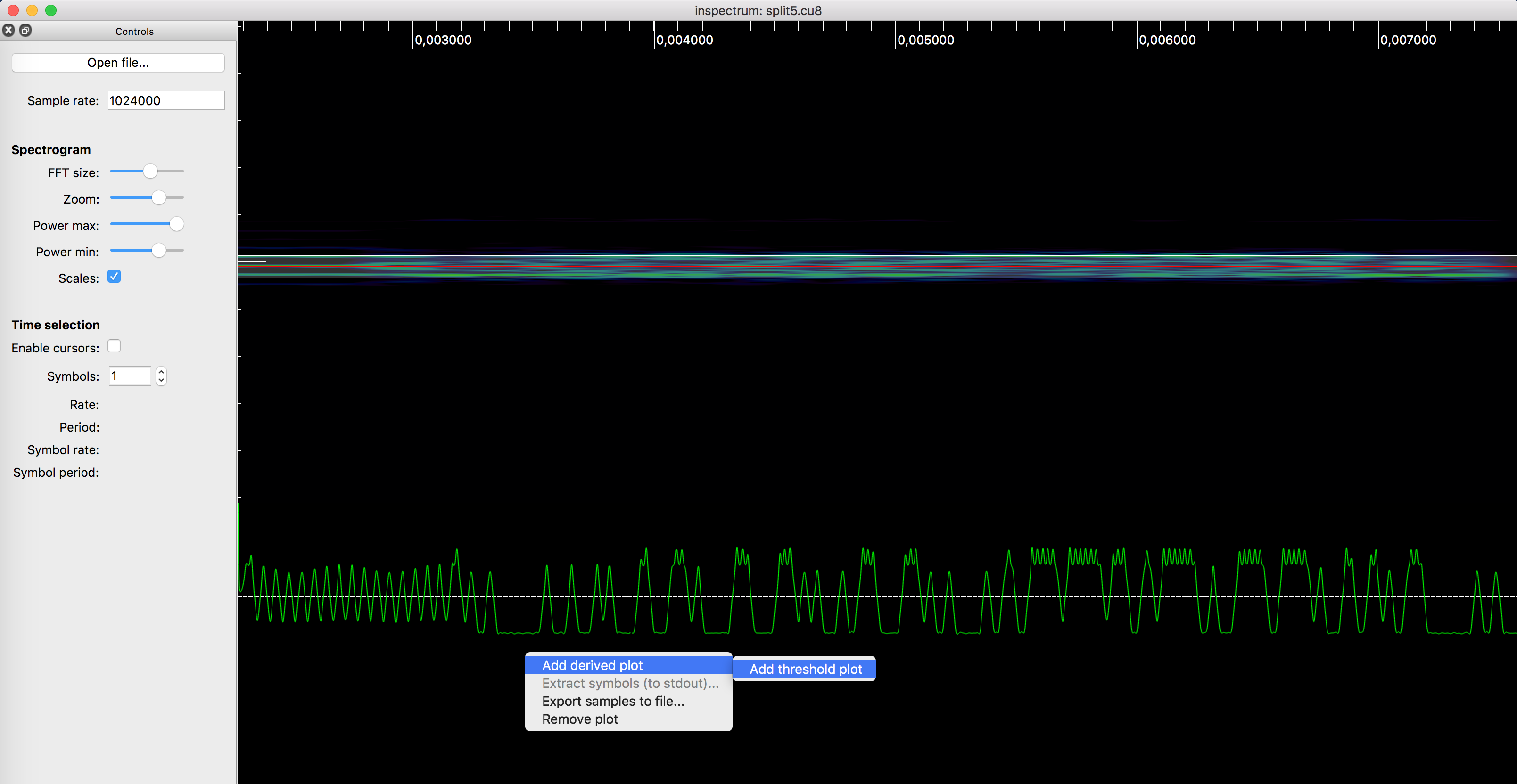Click the close controls panel icon
Screen dimensions: 1517x784
click(x=8, y=30)
